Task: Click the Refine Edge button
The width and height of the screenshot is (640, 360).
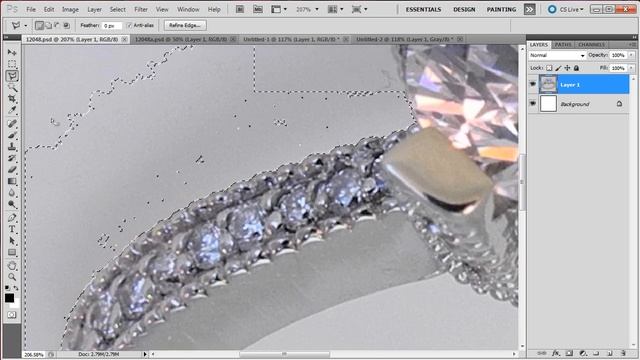Action: point(185,25)
